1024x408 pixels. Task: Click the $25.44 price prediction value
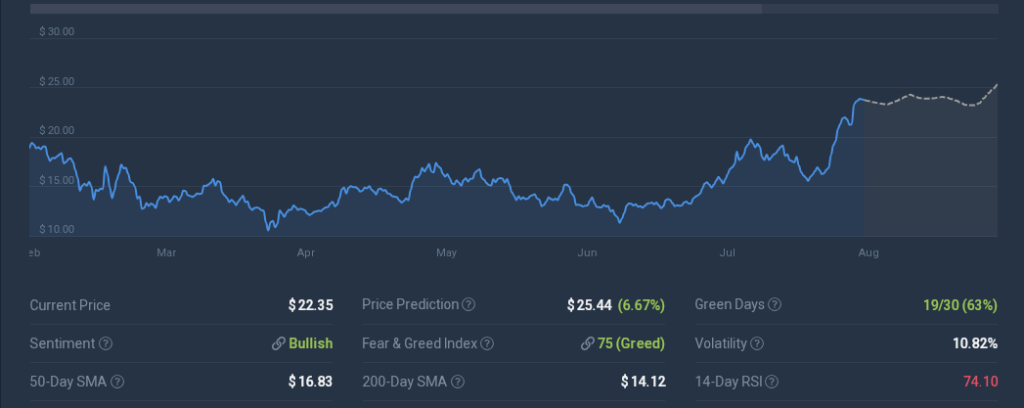pyautogui.click(x=590, y=305)
